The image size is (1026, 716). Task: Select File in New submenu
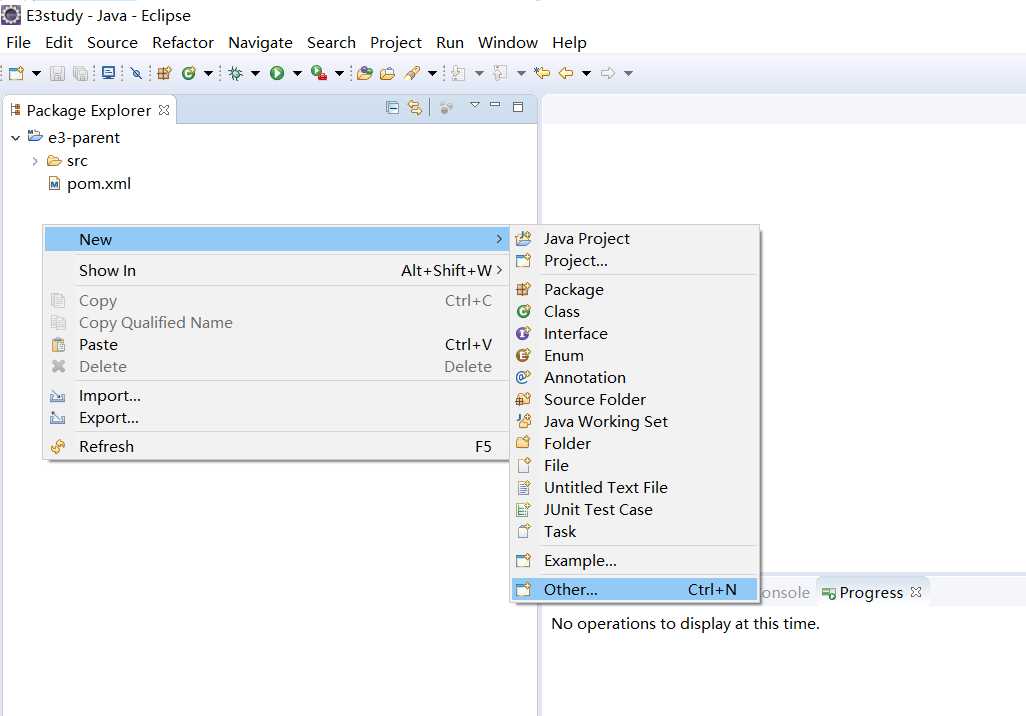tap(635, 466)
